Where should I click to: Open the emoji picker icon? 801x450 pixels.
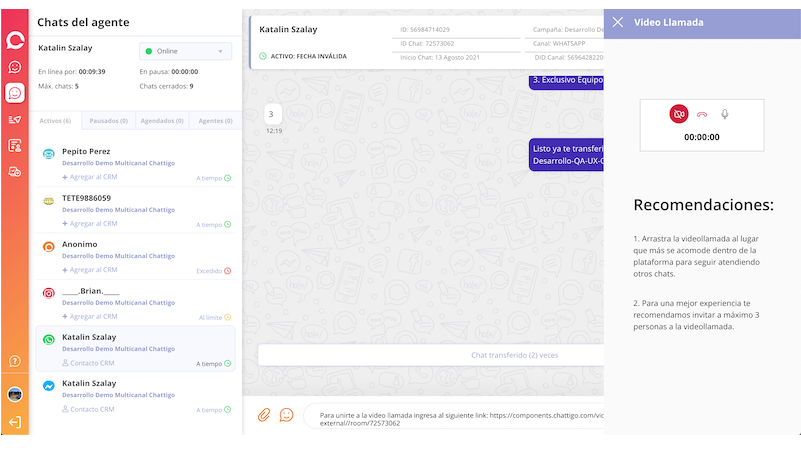(287, 415)
